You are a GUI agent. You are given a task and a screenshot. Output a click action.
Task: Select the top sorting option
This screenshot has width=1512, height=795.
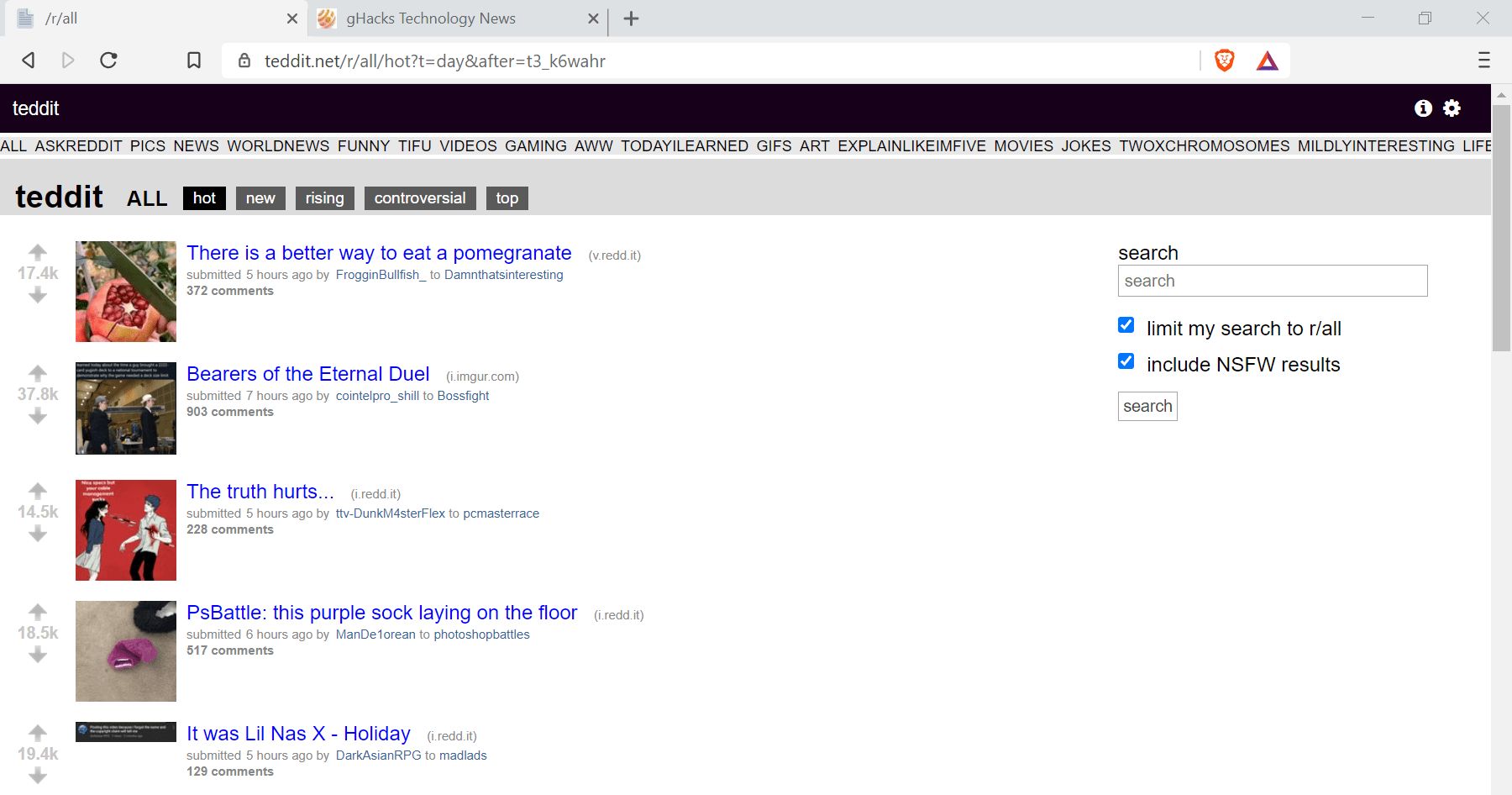click(507, 198)
